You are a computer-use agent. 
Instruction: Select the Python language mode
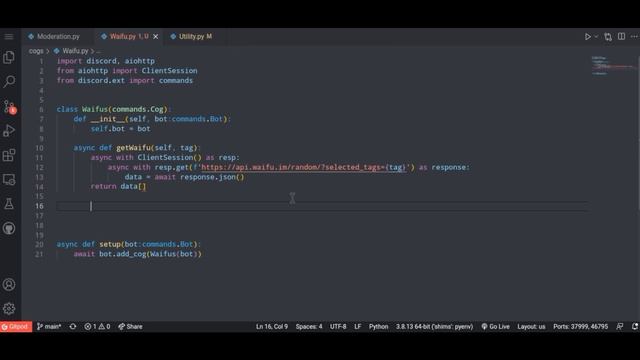(x=378, y=327)
